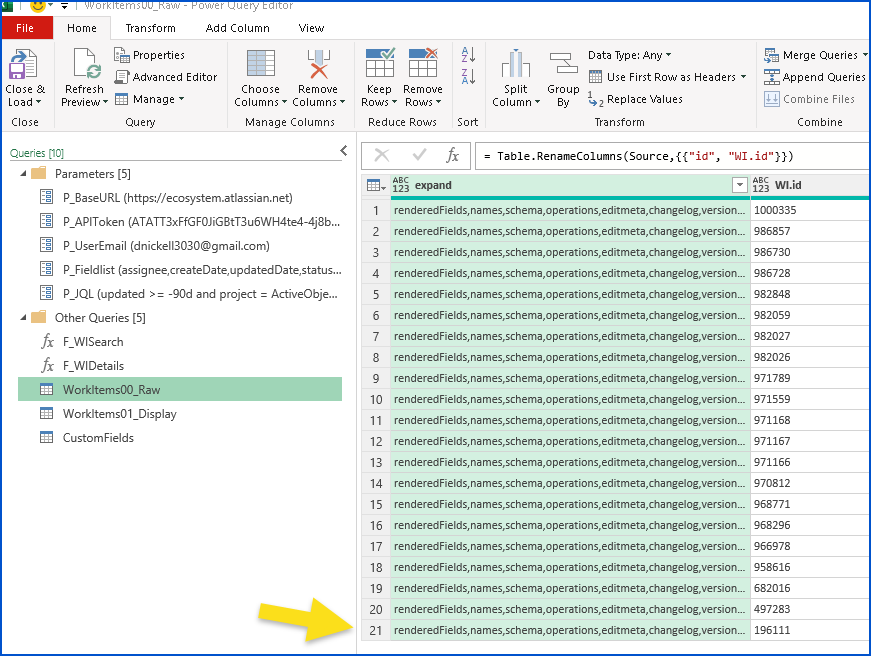Screen dimensions: 871x656
Task: Click Close & Load
Action: click(26, 75)
